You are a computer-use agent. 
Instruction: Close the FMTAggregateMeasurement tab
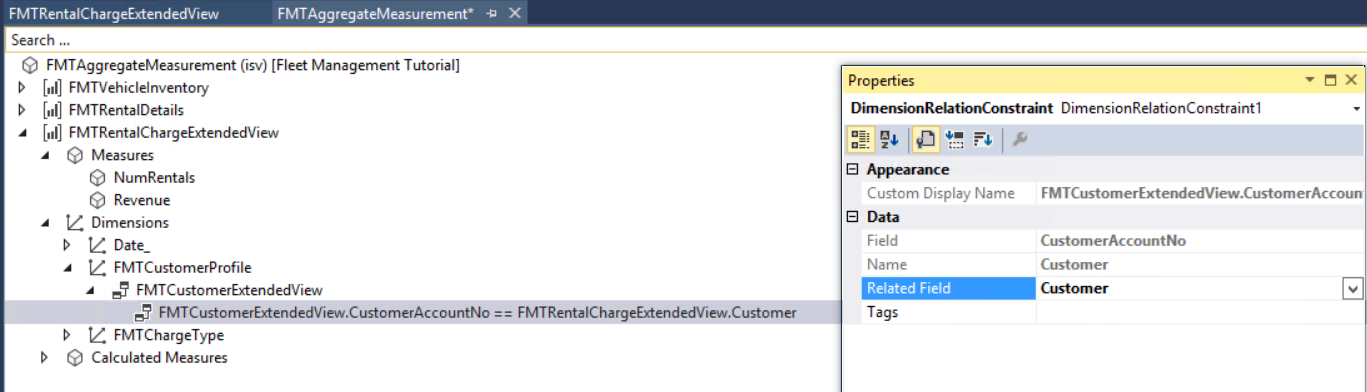(514, 14)
